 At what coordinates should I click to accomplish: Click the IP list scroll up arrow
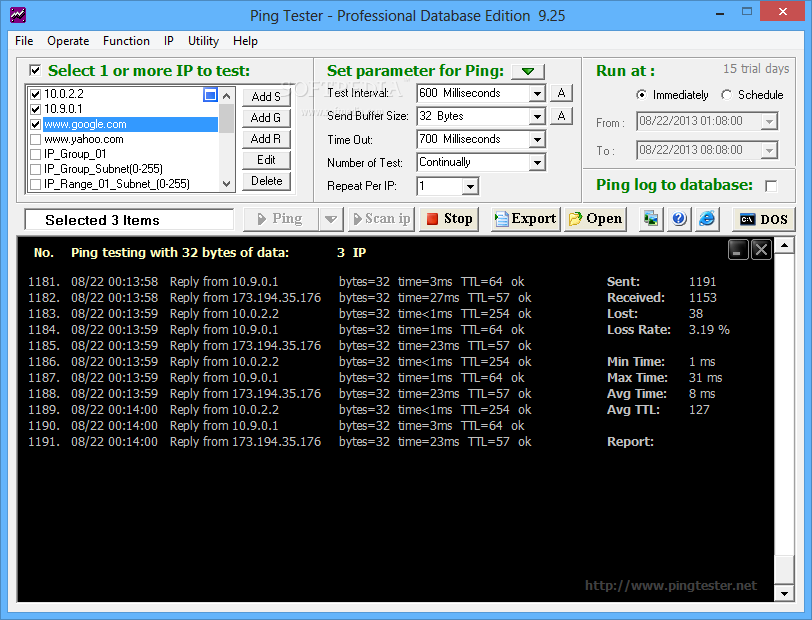(226, 96)
